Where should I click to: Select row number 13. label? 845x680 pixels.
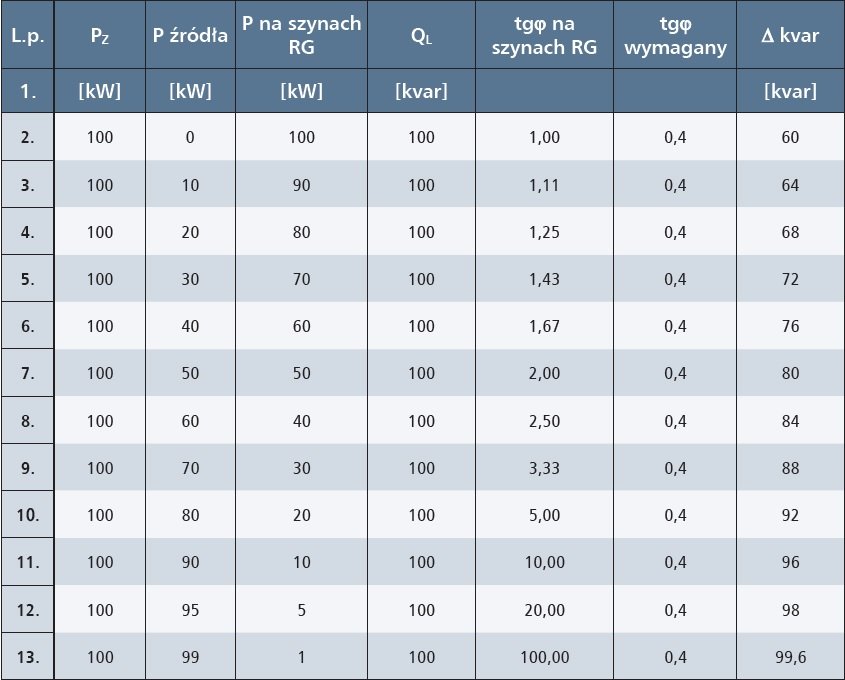pos(27,657)
